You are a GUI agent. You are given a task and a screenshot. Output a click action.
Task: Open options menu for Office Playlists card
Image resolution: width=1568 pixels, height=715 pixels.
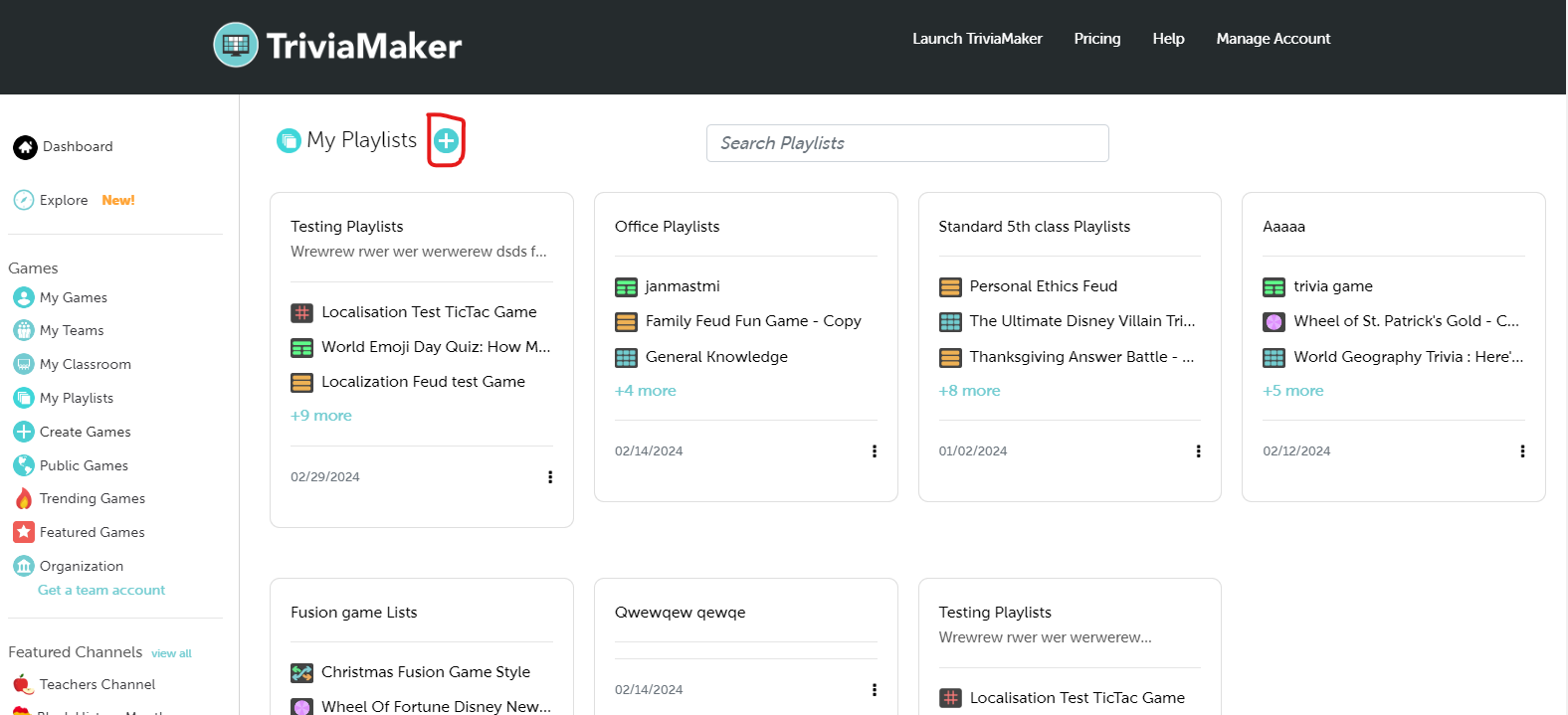click(875, 451)
